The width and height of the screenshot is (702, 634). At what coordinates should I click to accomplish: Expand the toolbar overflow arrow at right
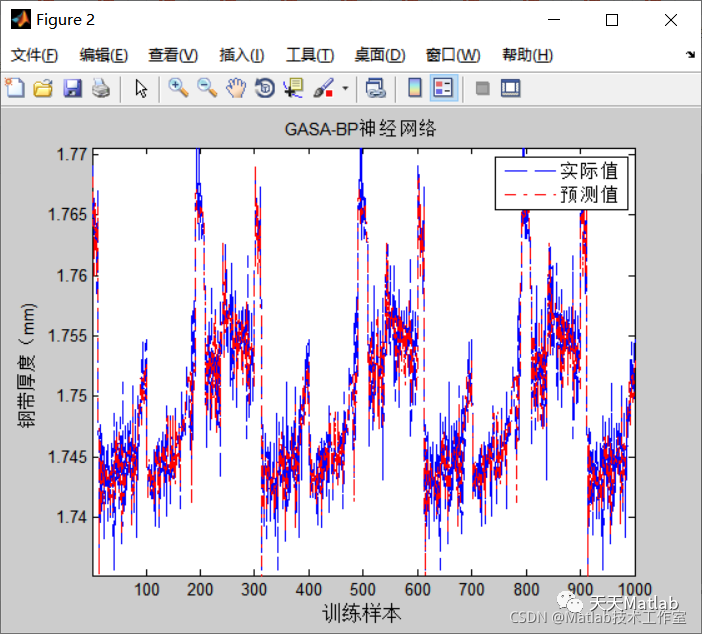pos(690,55)
